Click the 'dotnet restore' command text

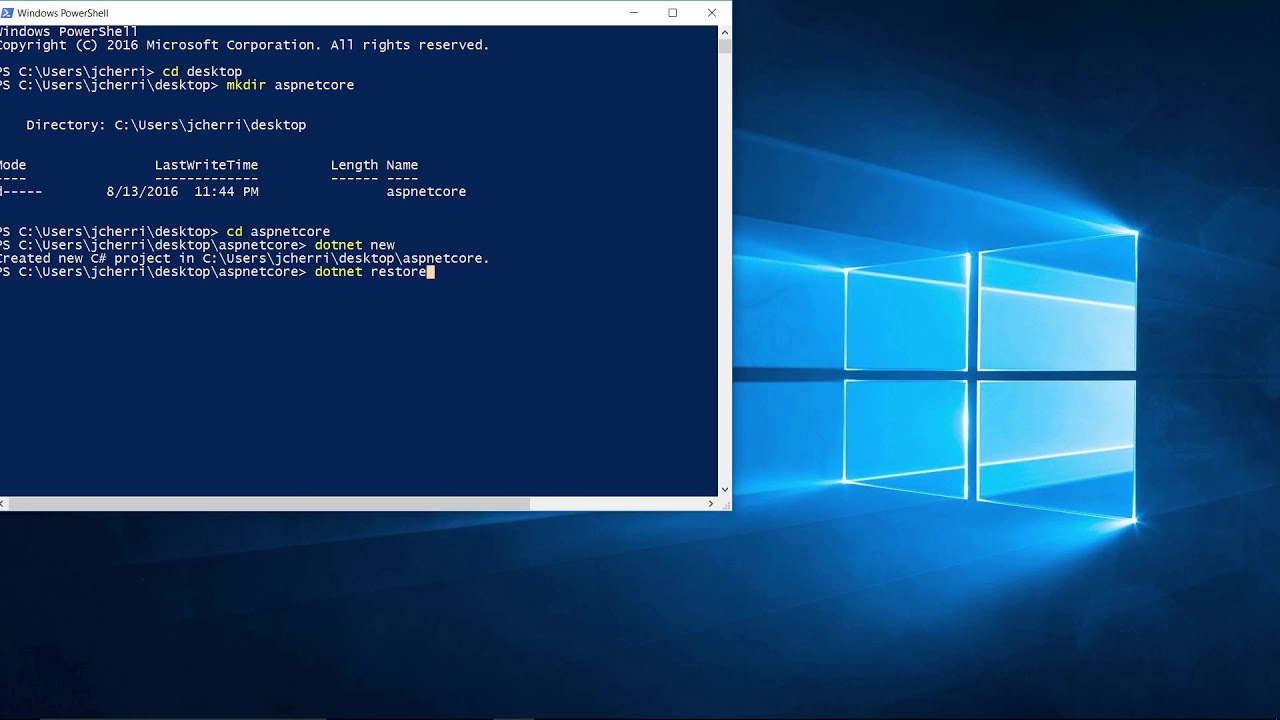[x=370, y=271]
